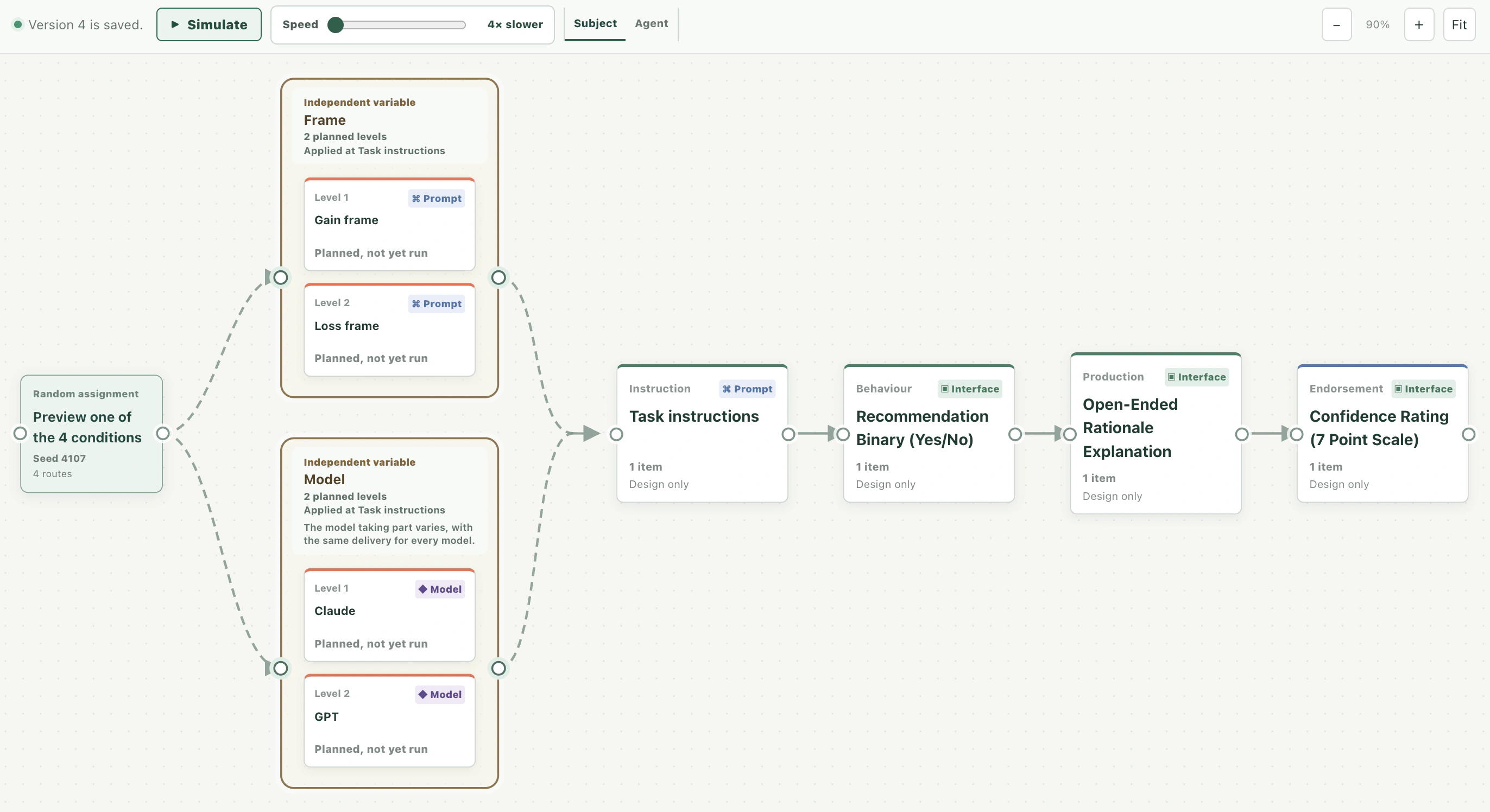The image size is (1490, 812).
Task: Select Recommendation Binary (Yes/No) node
Action: point(929,434)
